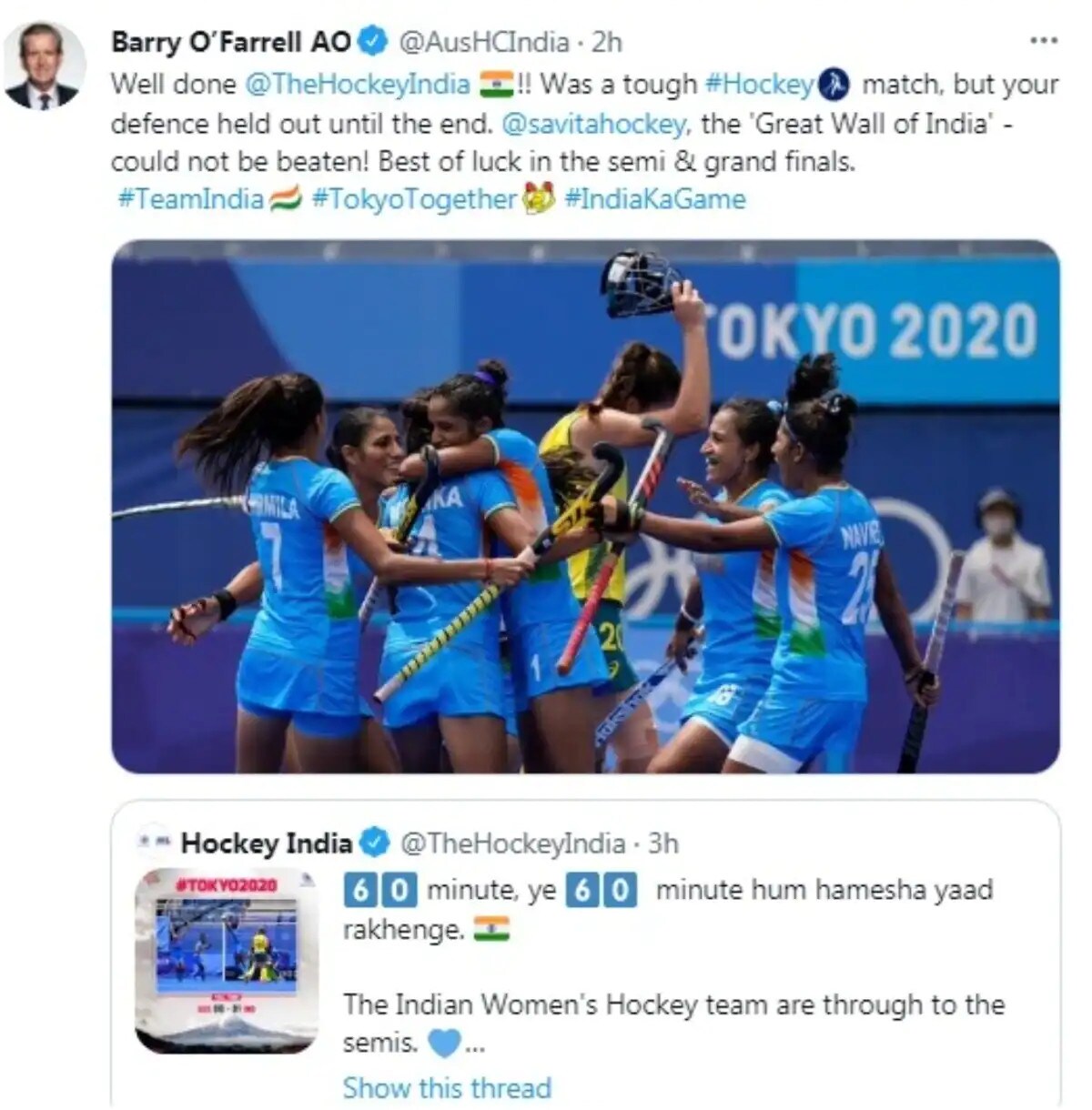The height and width of the screenshot is (1110, 1092).
Task: Open the quoted Hockey India account name
Action: tap(267, 843)
